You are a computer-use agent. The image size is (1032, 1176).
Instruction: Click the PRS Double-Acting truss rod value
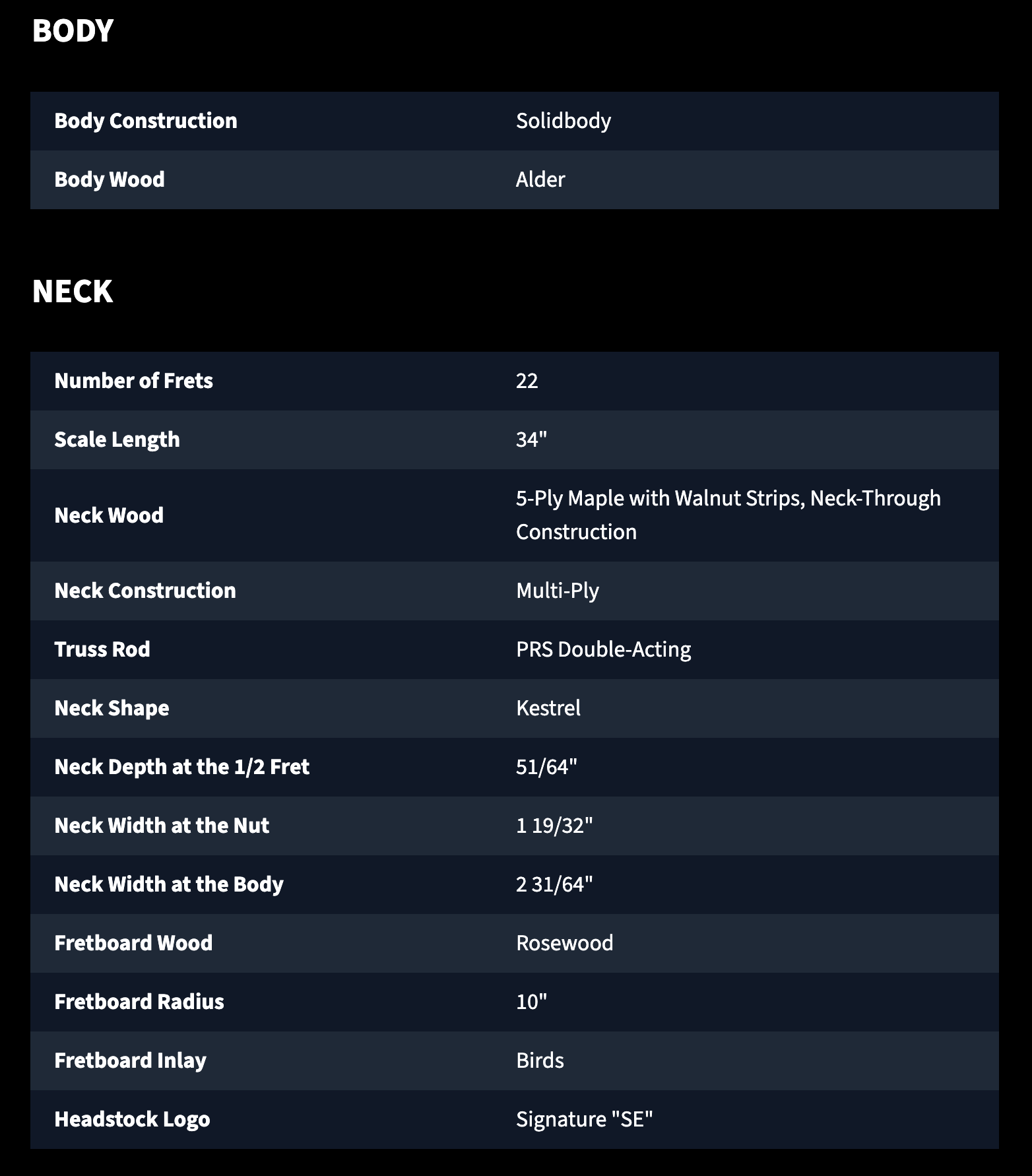pyautogui.click(x=604, y=649)
